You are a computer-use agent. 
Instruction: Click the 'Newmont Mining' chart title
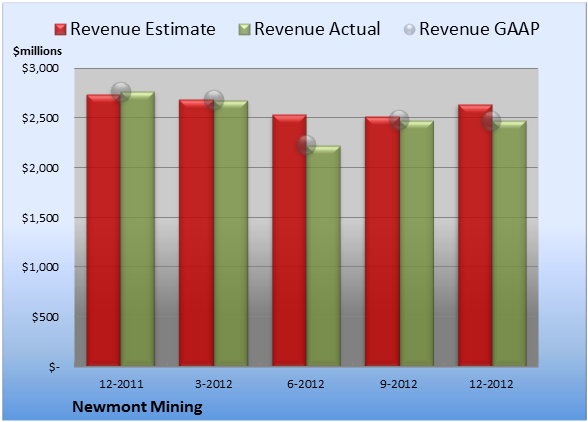pyautogui.click(x=137, y=407)
